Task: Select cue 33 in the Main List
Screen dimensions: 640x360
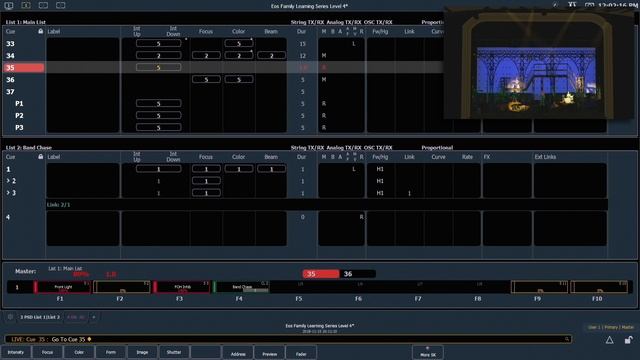Action: coord(11,44)
